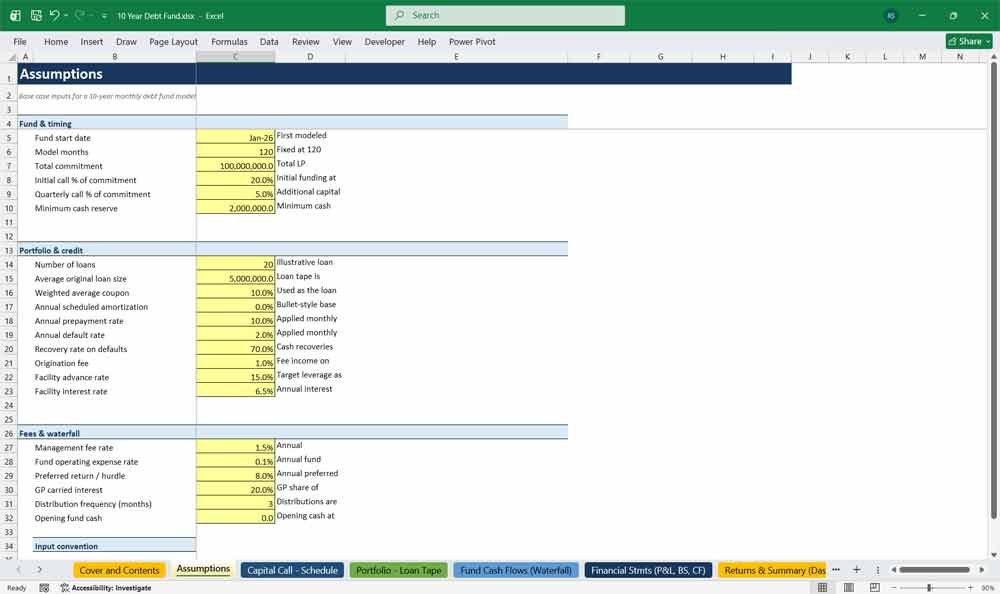Switch to the Home ribbon tab
Screen dimensions: 1000x594
coord(55,41)
